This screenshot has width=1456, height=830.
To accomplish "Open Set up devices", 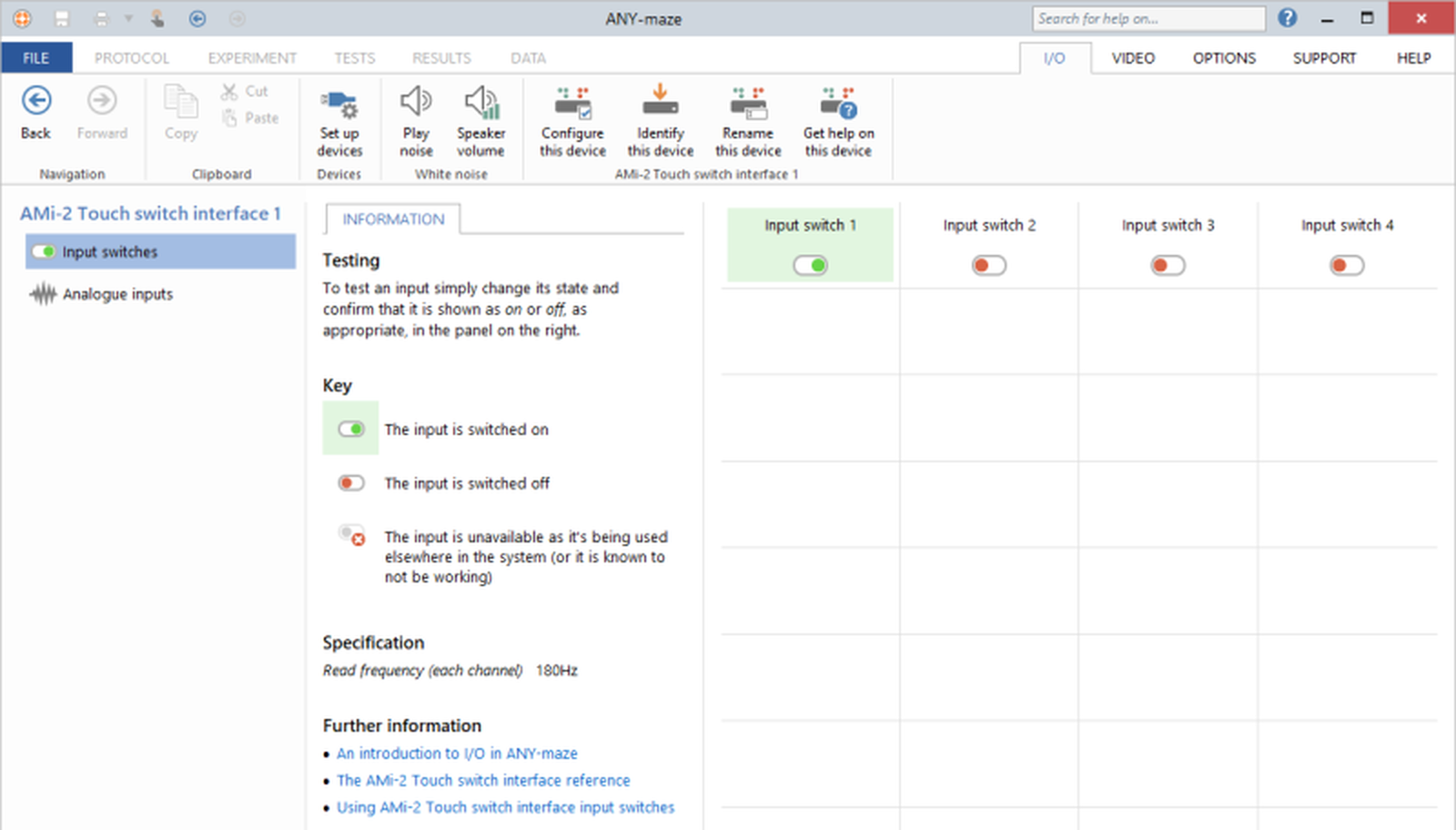I will [x=339, y=121].
